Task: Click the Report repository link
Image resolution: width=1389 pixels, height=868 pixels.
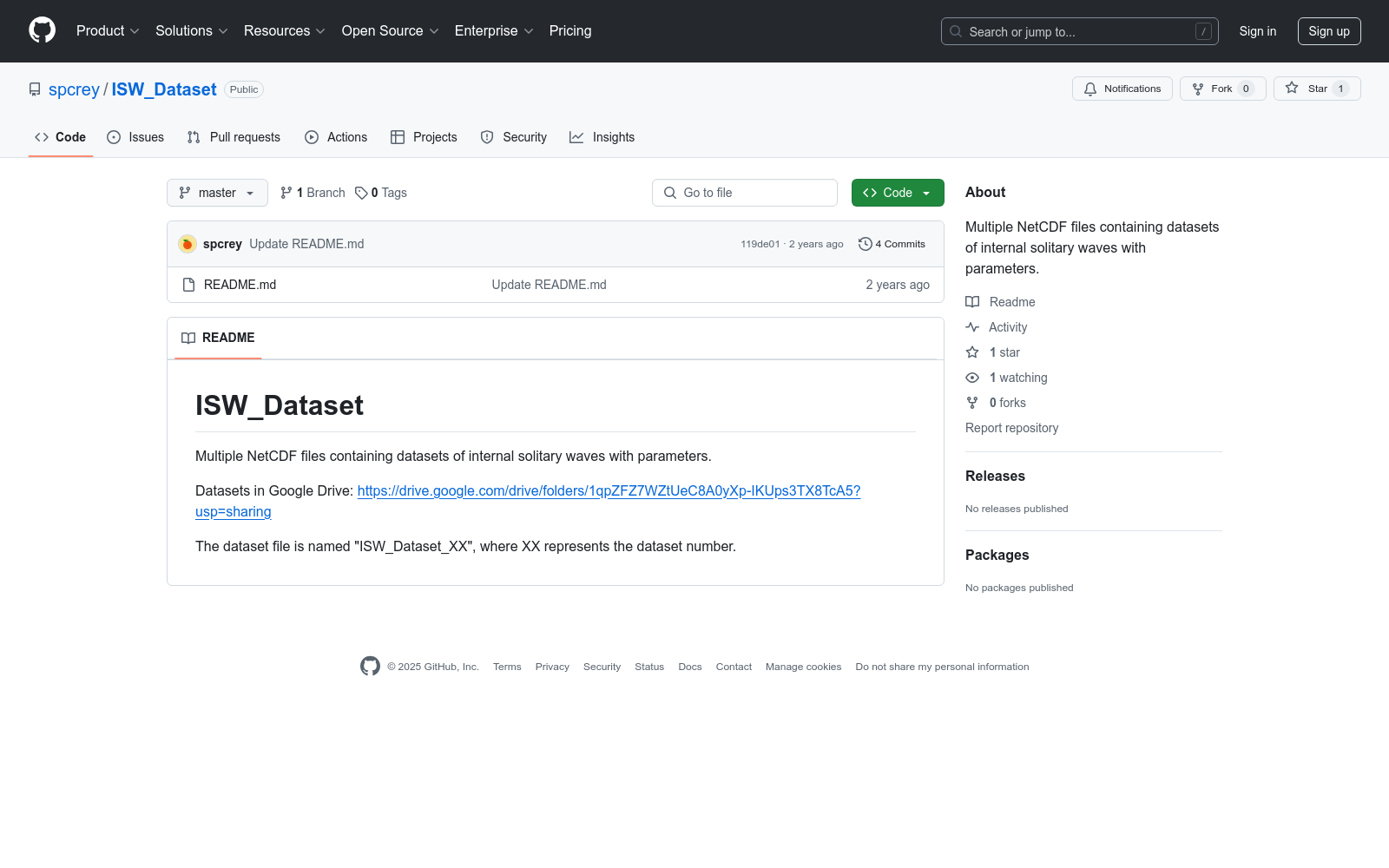Action: point(1011,428)
